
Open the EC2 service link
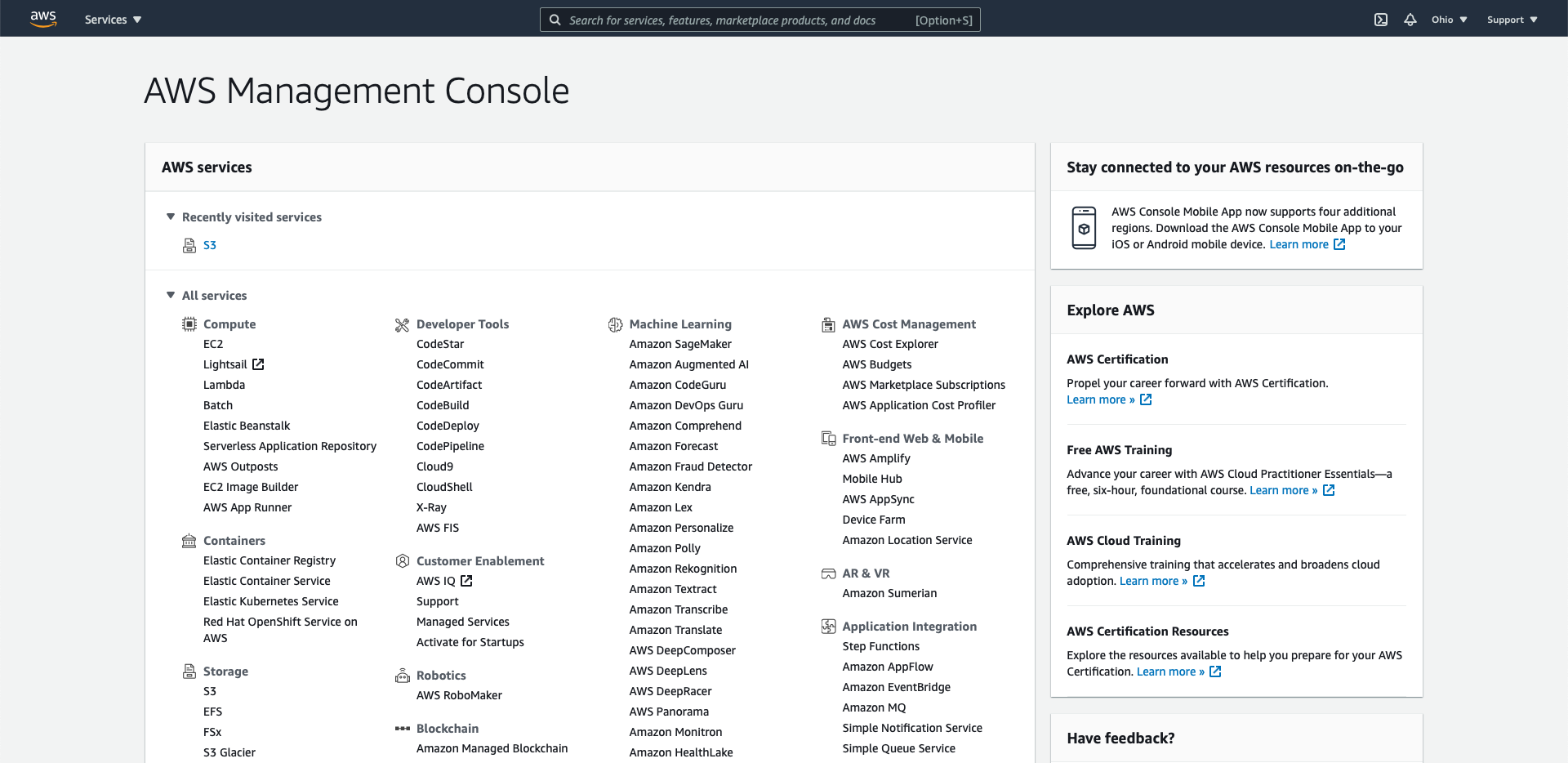point(213,345)
